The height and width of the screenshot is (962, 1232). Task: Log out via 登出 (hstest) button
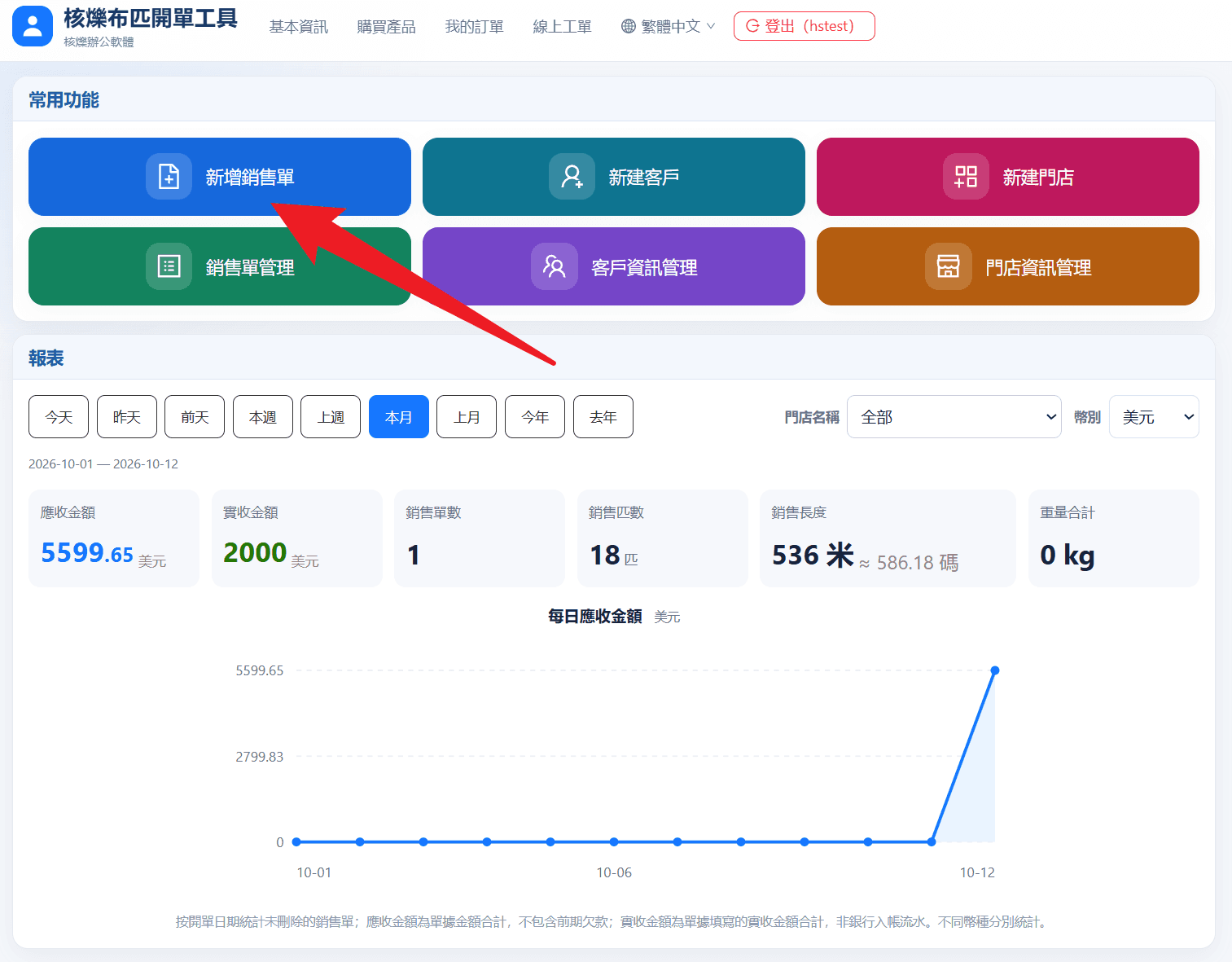coord(804,26)
